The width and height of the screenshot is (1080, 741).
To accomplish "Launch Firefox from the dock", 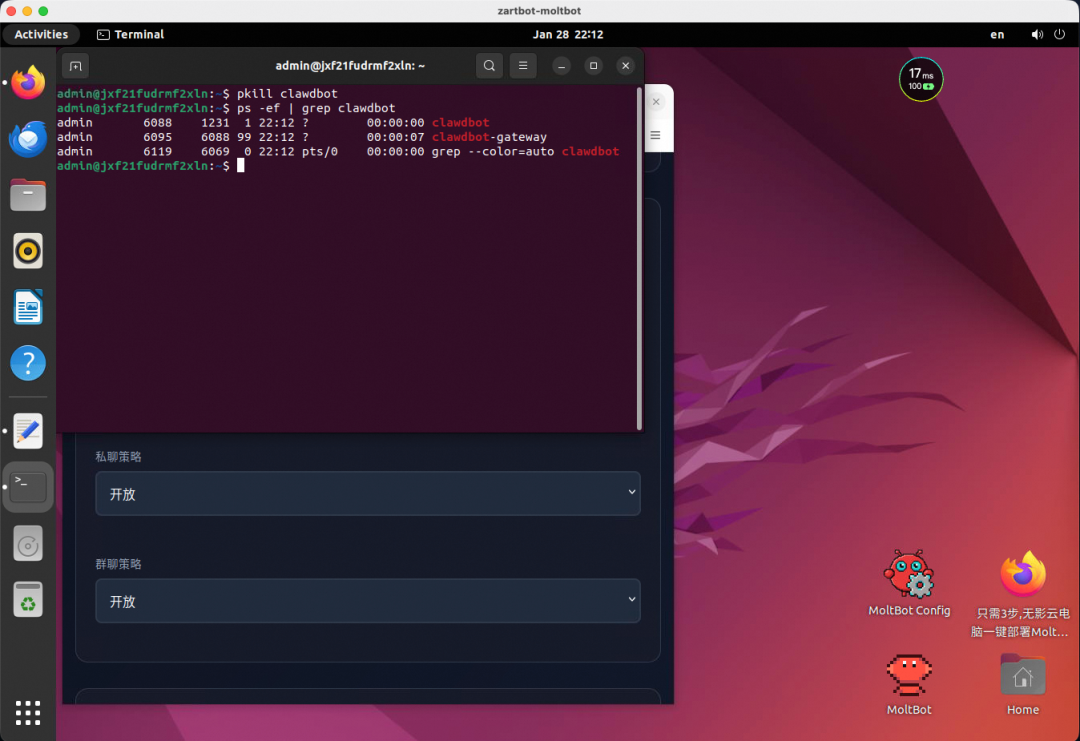I will 28,83.
